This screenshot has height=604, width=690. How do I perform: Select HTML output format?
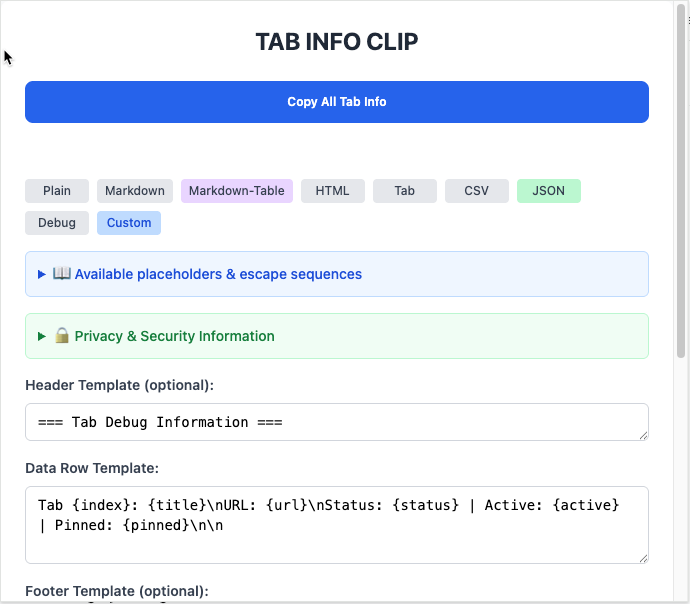tap(333, 191)
